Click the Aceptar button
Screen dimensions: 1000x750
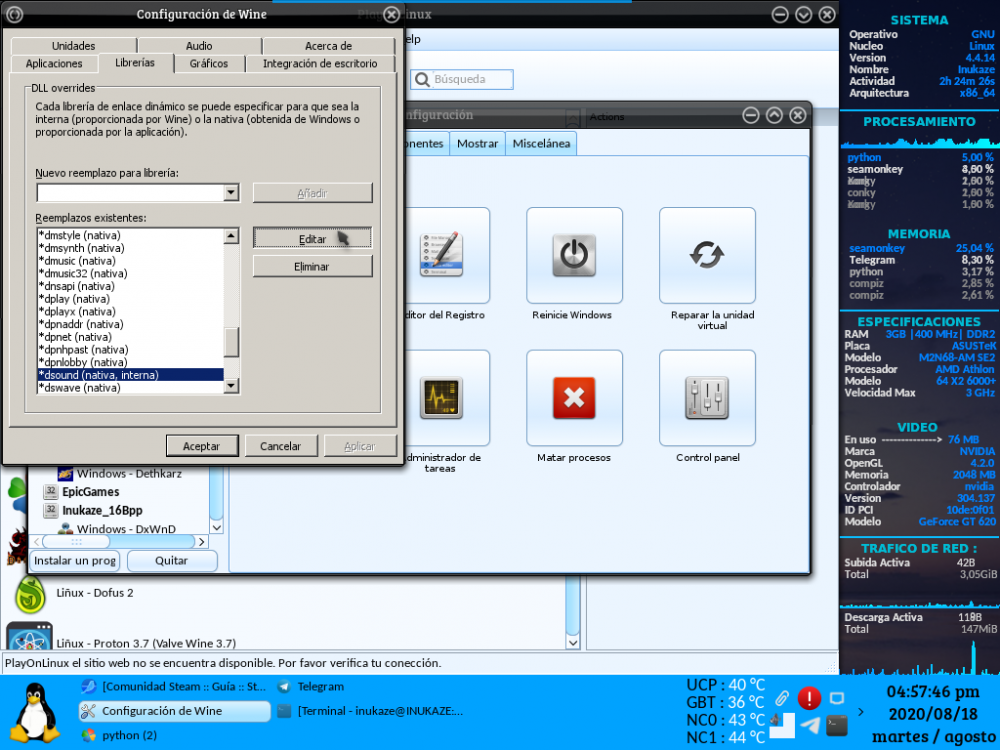point(201,446)
